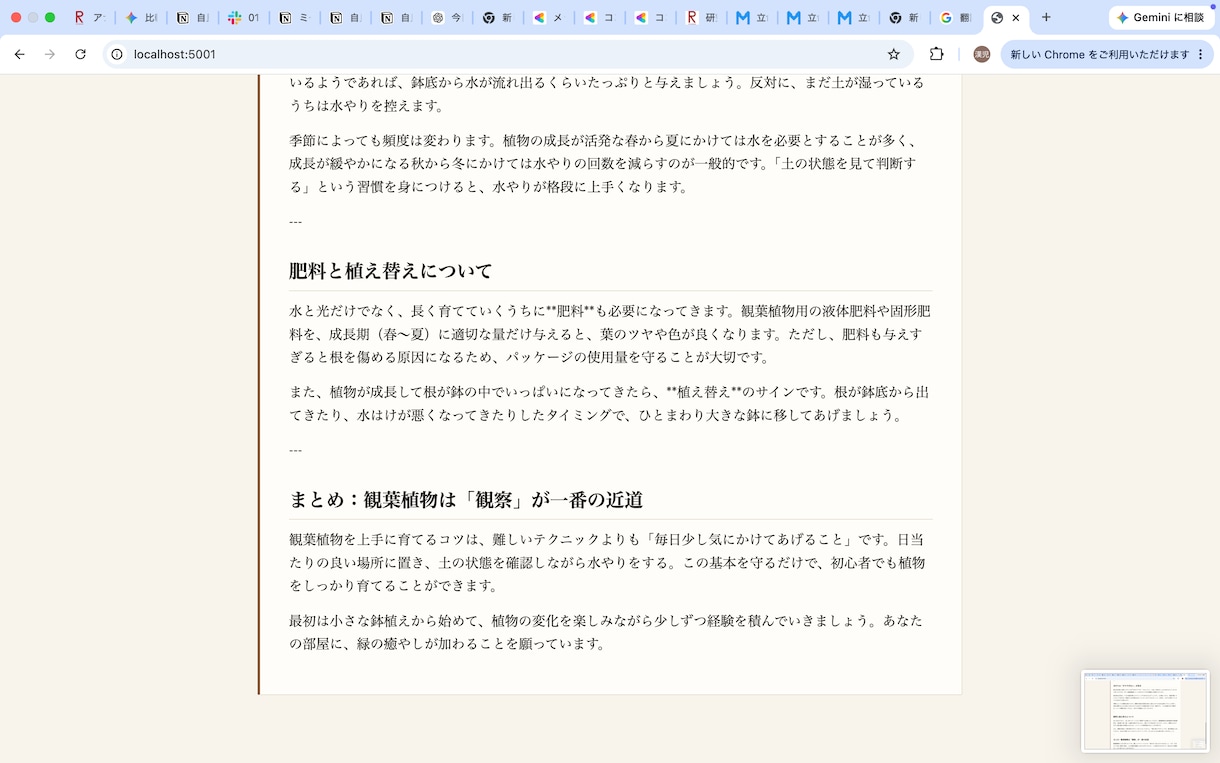Switch to the Slack tab labeled 01
Image resolution: width=1220 pixels, height=763 pixels.
tap(244, 18)
